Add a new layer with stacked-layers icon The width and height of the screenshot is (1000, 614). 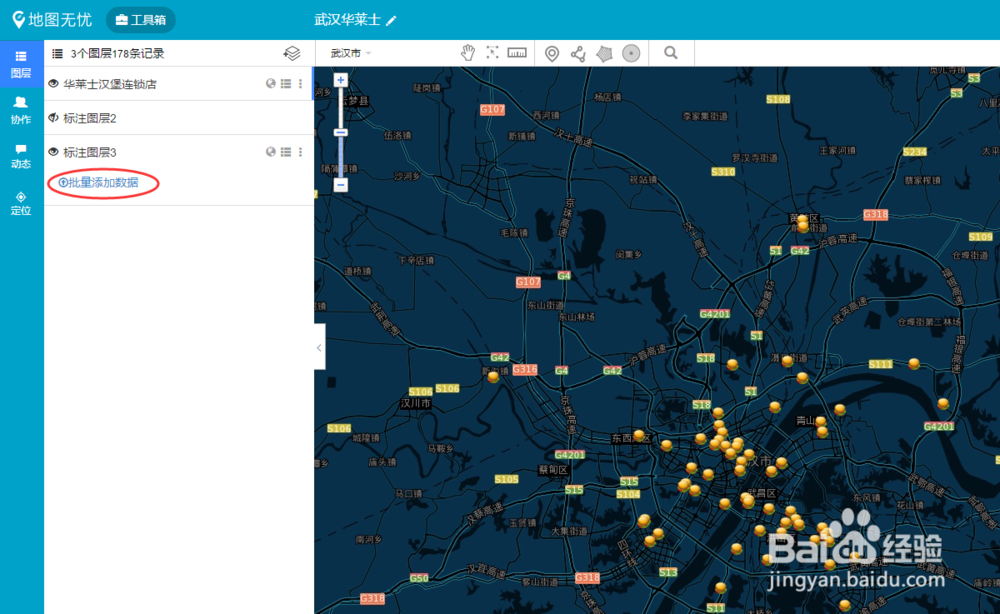[x=291, y=54]
